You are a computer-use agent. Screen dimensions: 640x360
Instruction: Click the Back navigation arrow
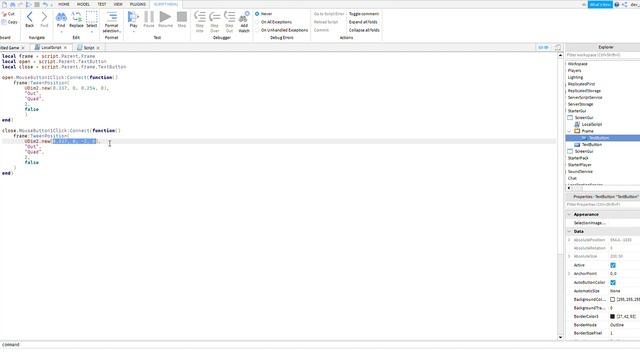29,17
